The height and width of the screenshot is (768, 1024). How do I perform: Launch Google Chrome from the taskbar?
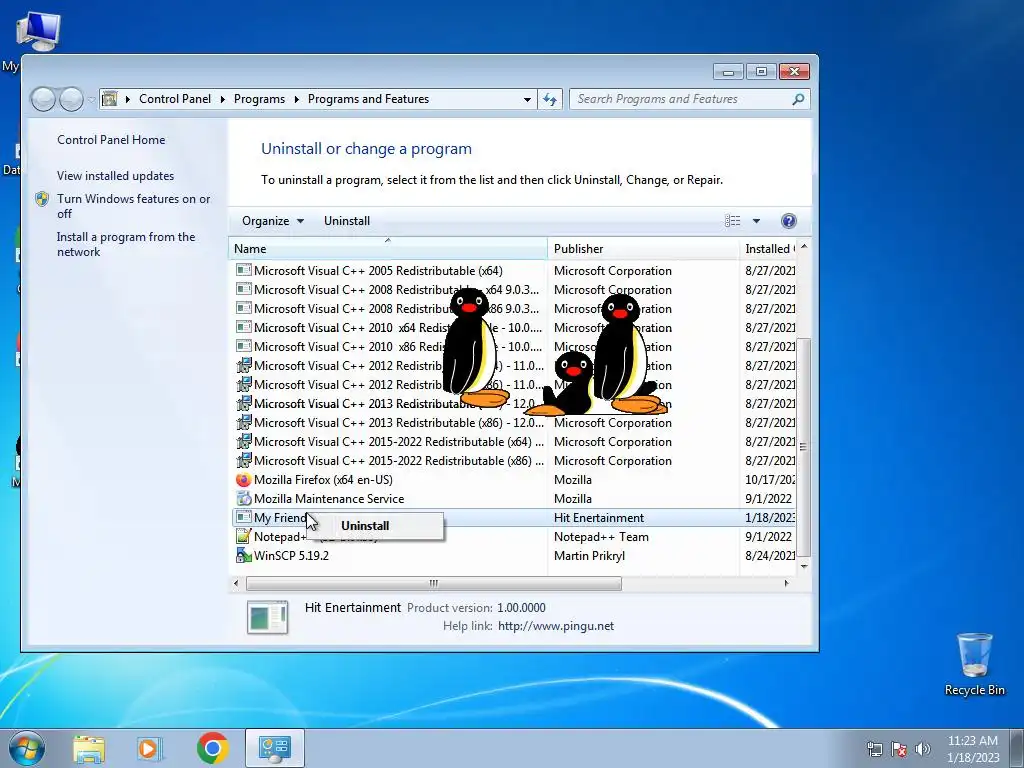click(212, 748)
